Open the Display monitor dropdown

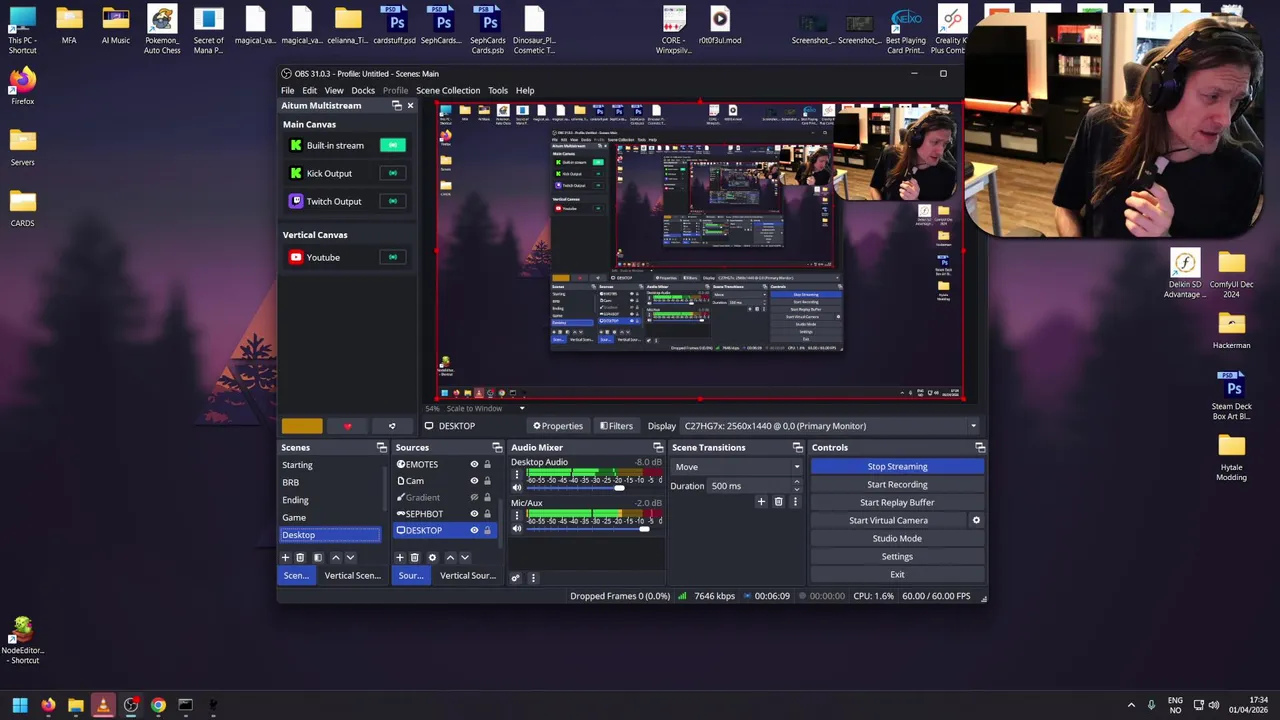pos(830,426)
